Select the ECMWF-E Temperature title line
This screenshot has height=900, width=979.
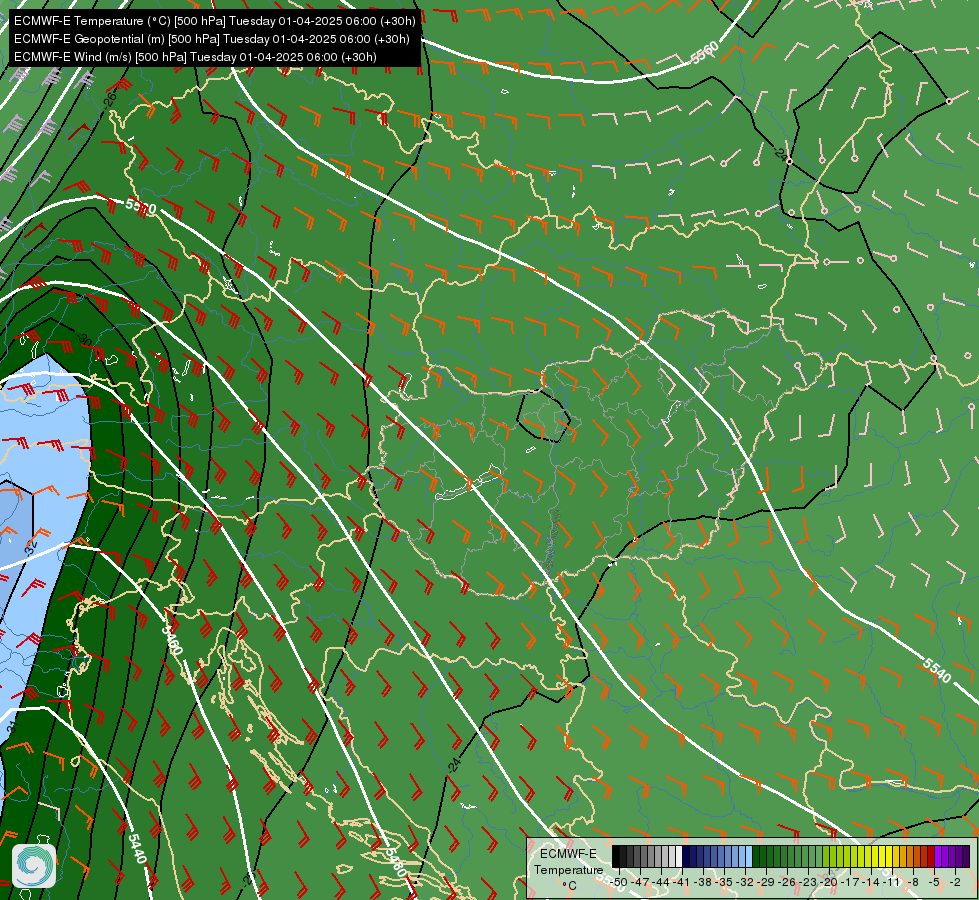215,21
